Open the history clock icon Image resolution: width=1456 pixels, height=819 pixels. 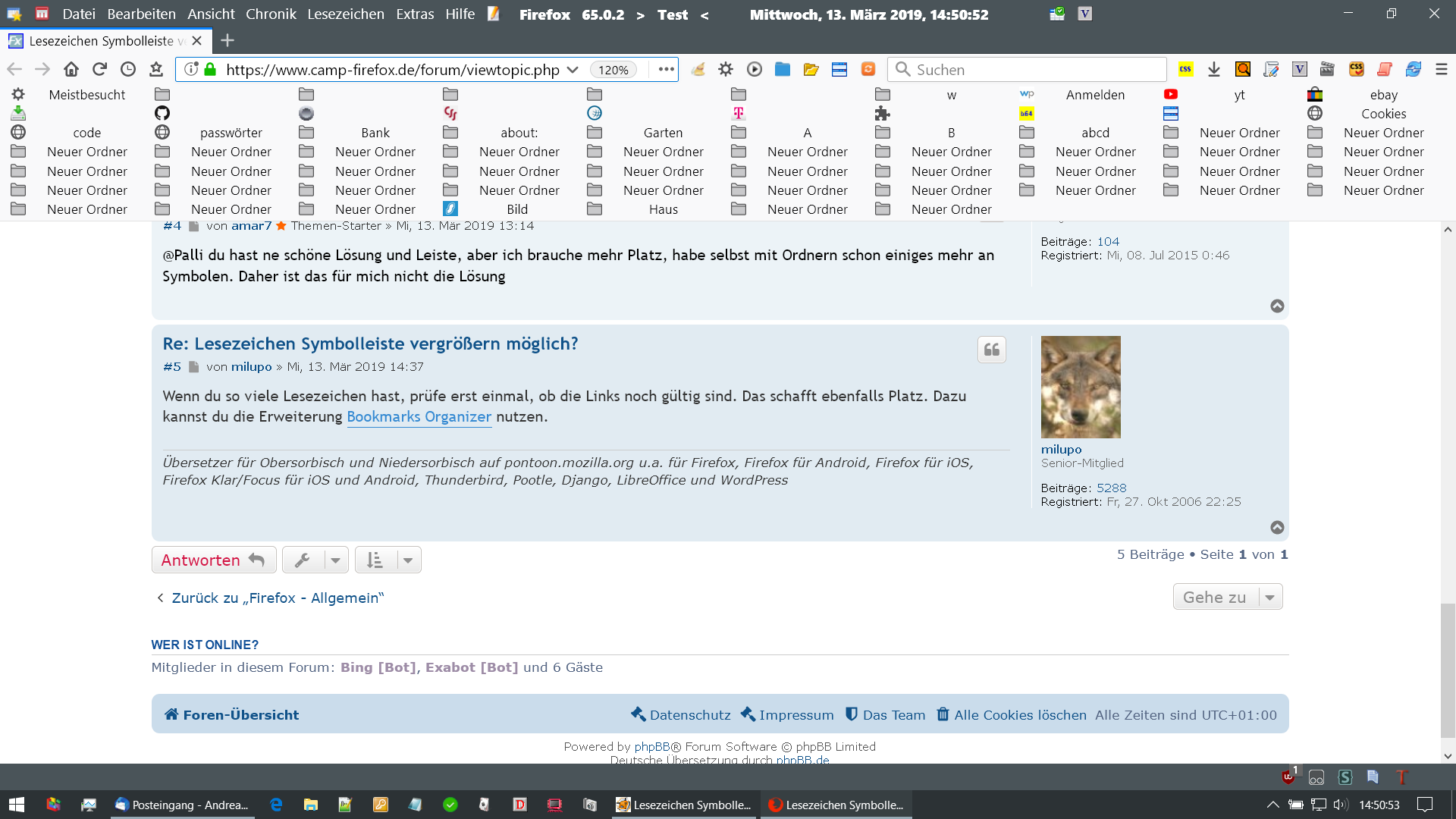[x=128, y=70]
